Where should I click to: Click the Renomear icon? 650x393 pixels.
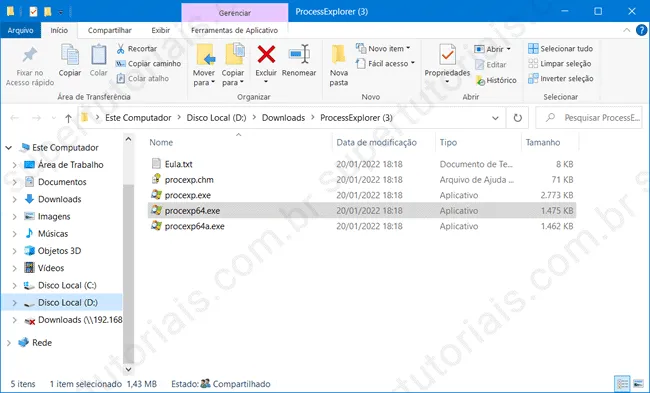(x=299, y=54)
